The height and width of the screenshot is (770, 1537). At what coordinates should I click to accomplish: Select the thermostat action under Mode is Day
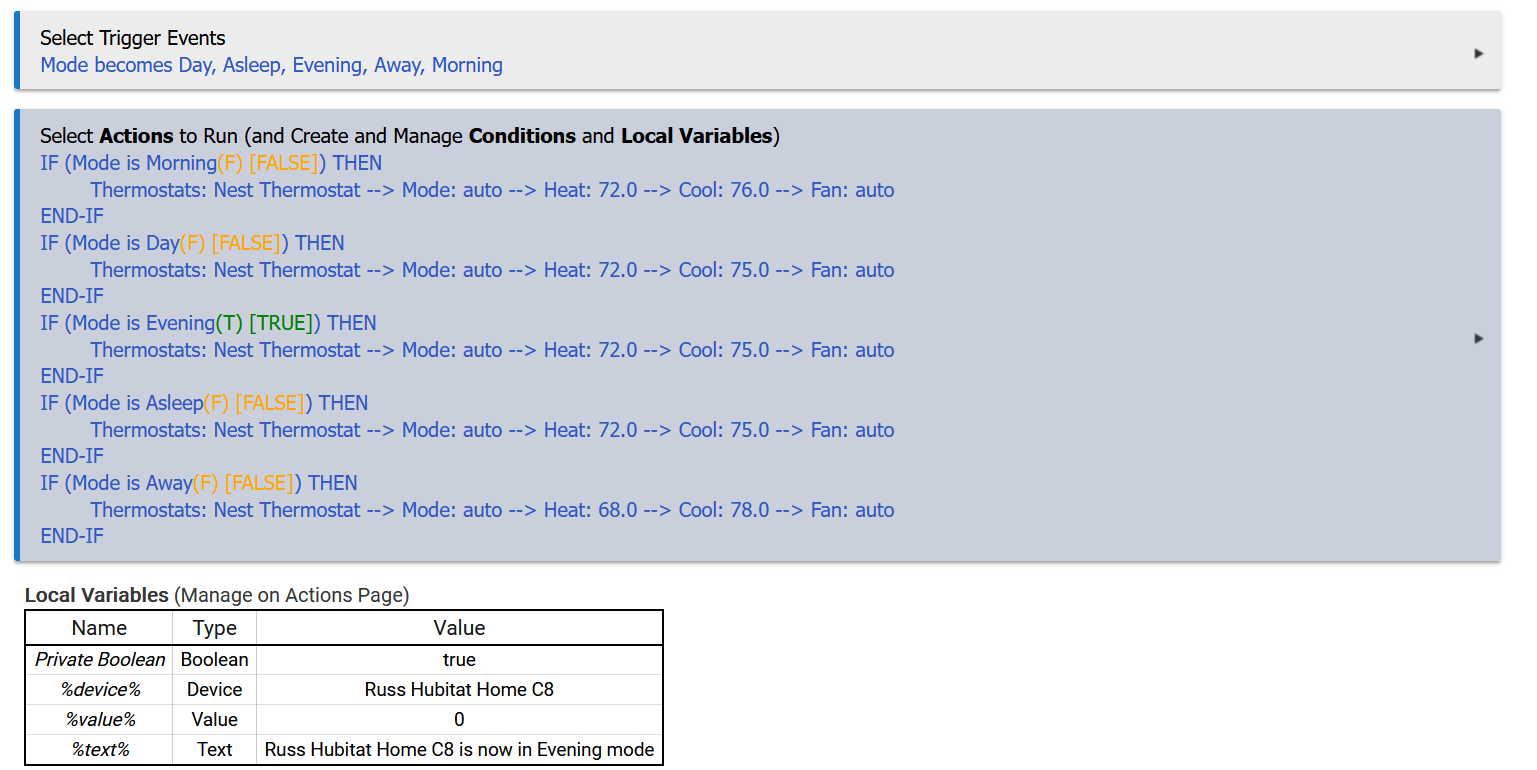tap(492, 270)
